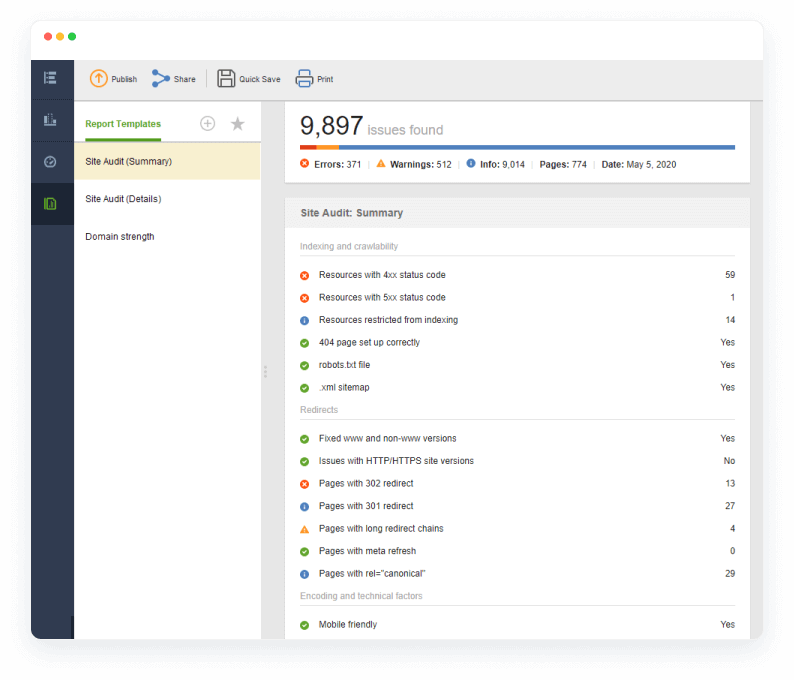Screen dimensions: 794x680
Task: Click the 'Info: 9,014' summary text
Action: click(502, 165)
